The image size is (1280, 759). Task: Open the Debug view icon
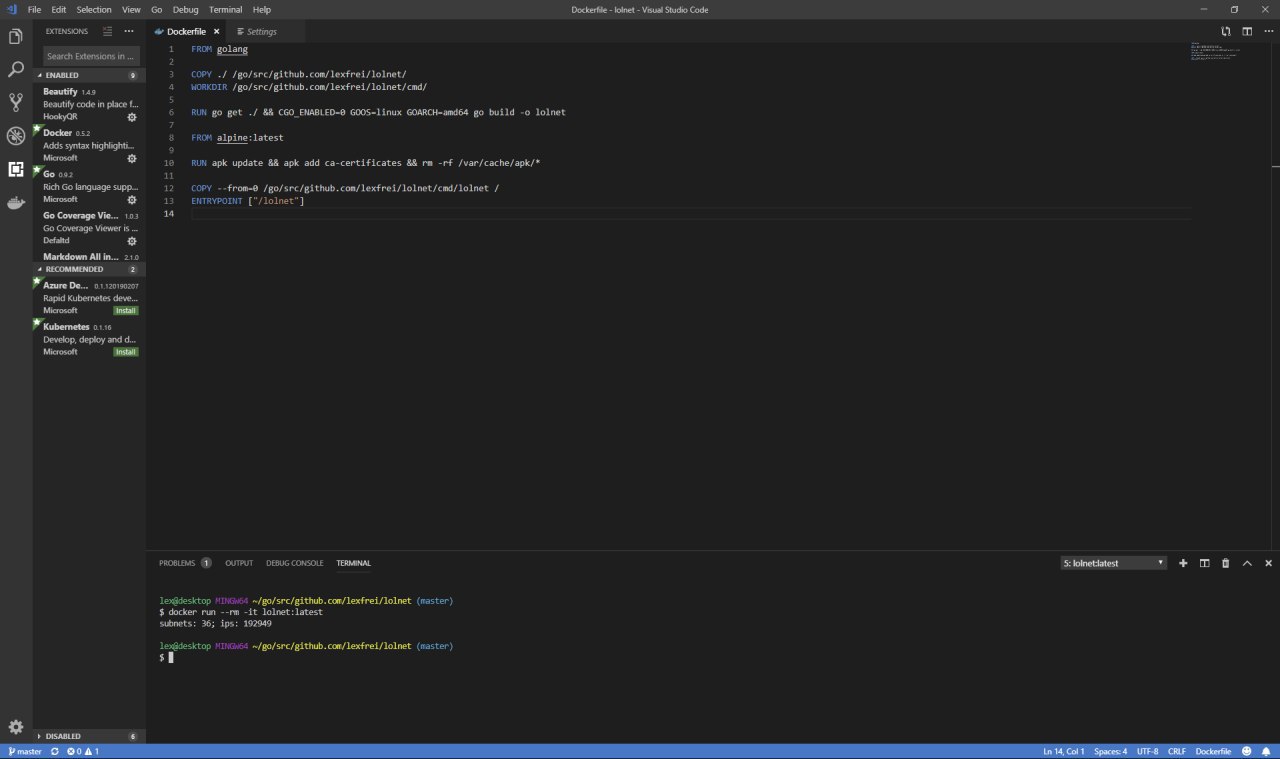15,136
